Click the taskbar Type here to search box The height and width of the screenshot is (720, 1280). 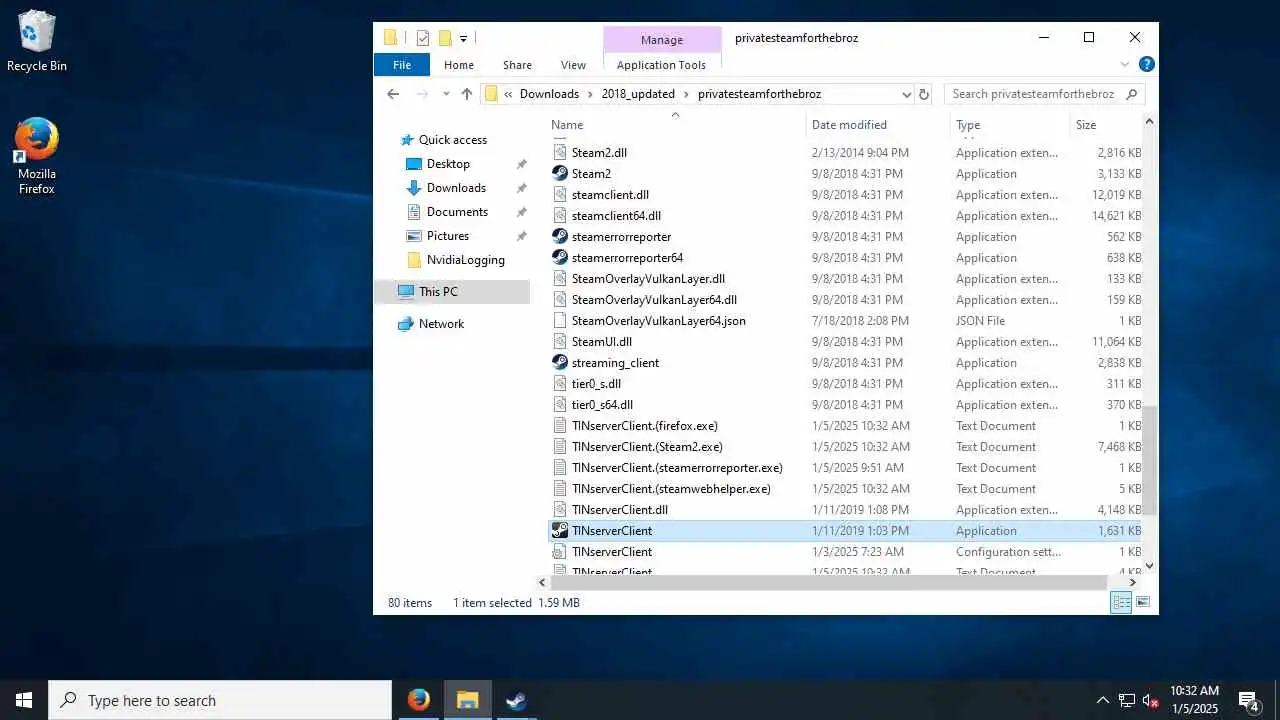(220, 700)
